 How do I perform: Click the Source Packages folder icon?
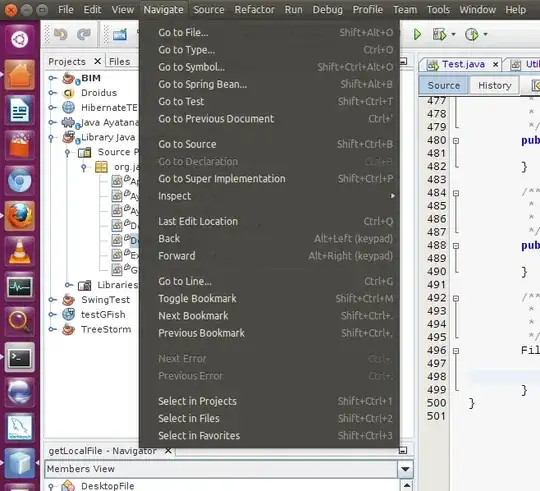point(85,152)
